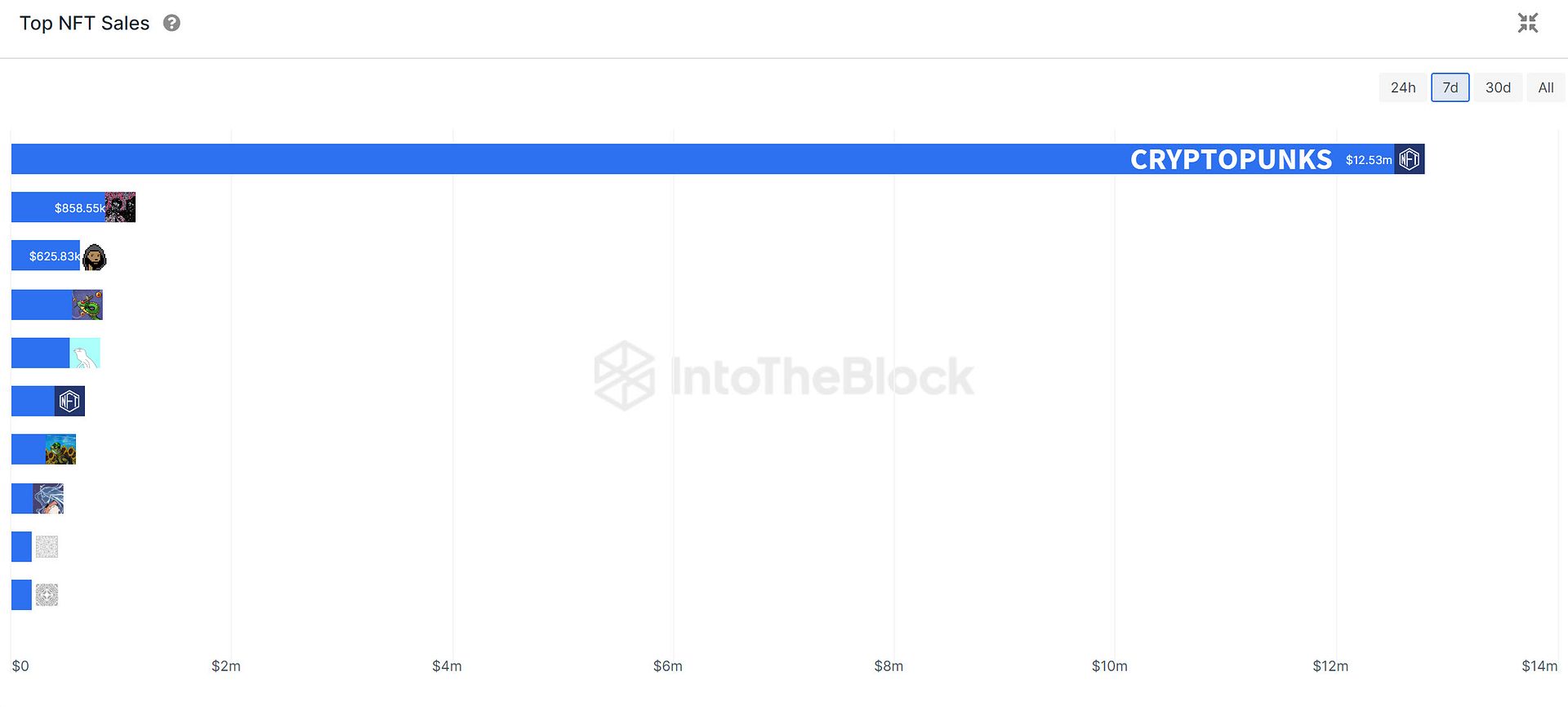
Task: Switch to the 30d time range
Action: (x=1498, y=87)
